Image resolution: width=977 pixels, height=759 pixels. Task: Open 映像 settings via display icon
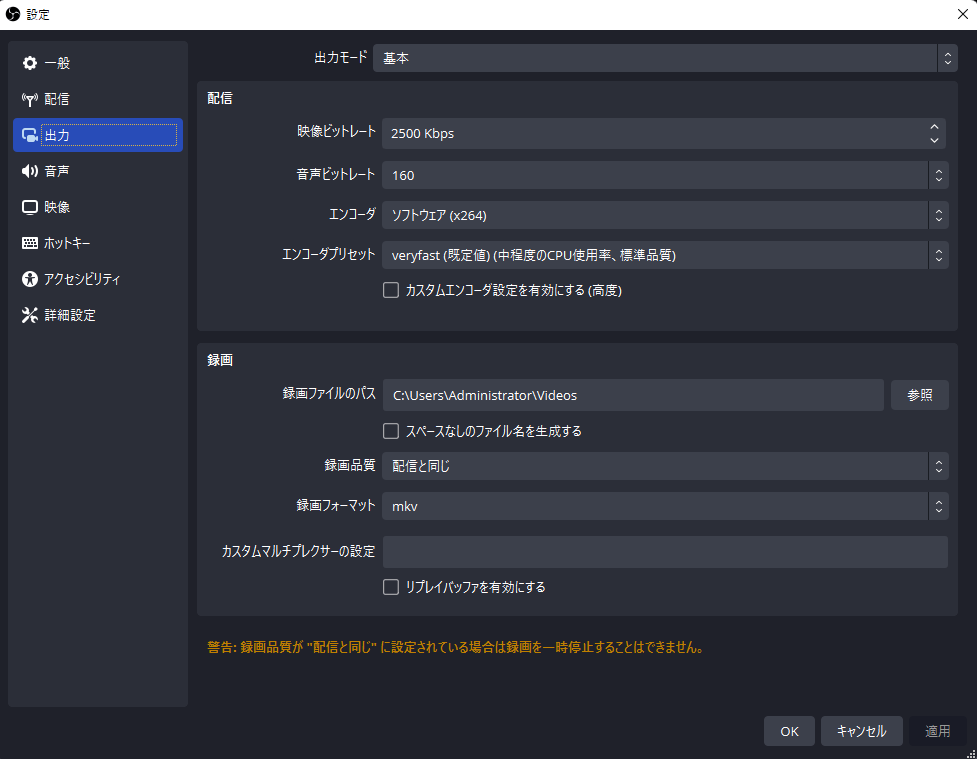(x=30, y=208)
